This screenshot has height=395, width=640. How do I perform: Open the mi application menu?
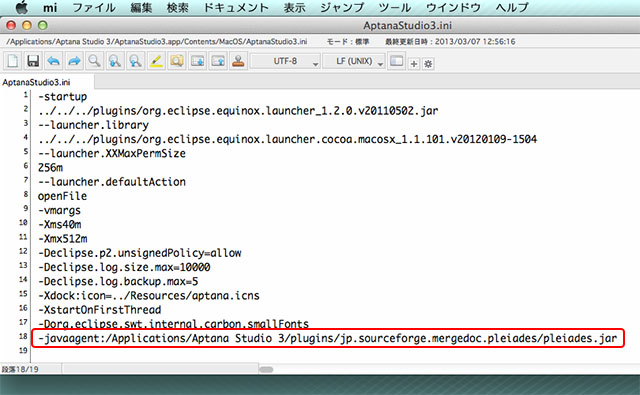(50, 7)
